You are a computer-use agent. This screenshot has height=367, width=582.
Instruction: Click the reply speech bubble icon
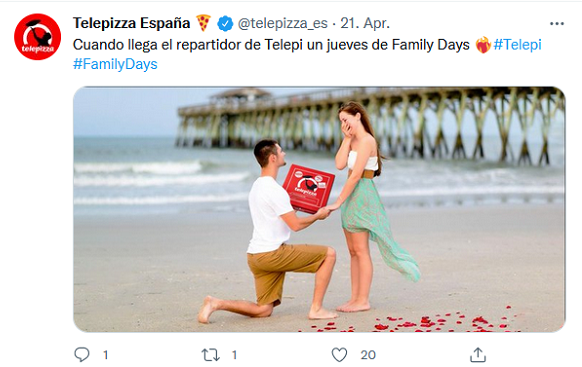82,354
